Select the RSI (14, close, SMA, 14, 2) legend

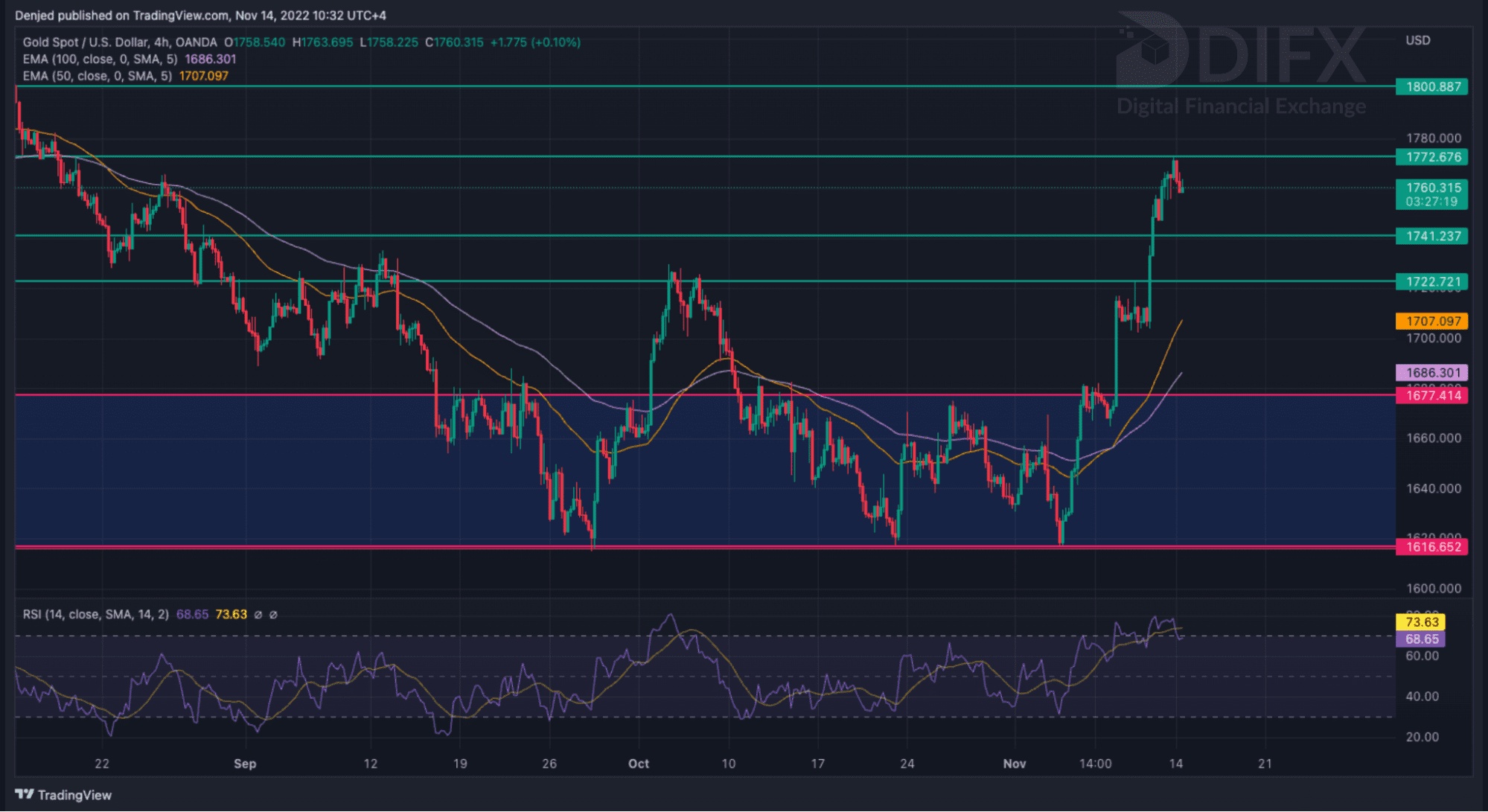pyautogui.click(x=95, y=615)
